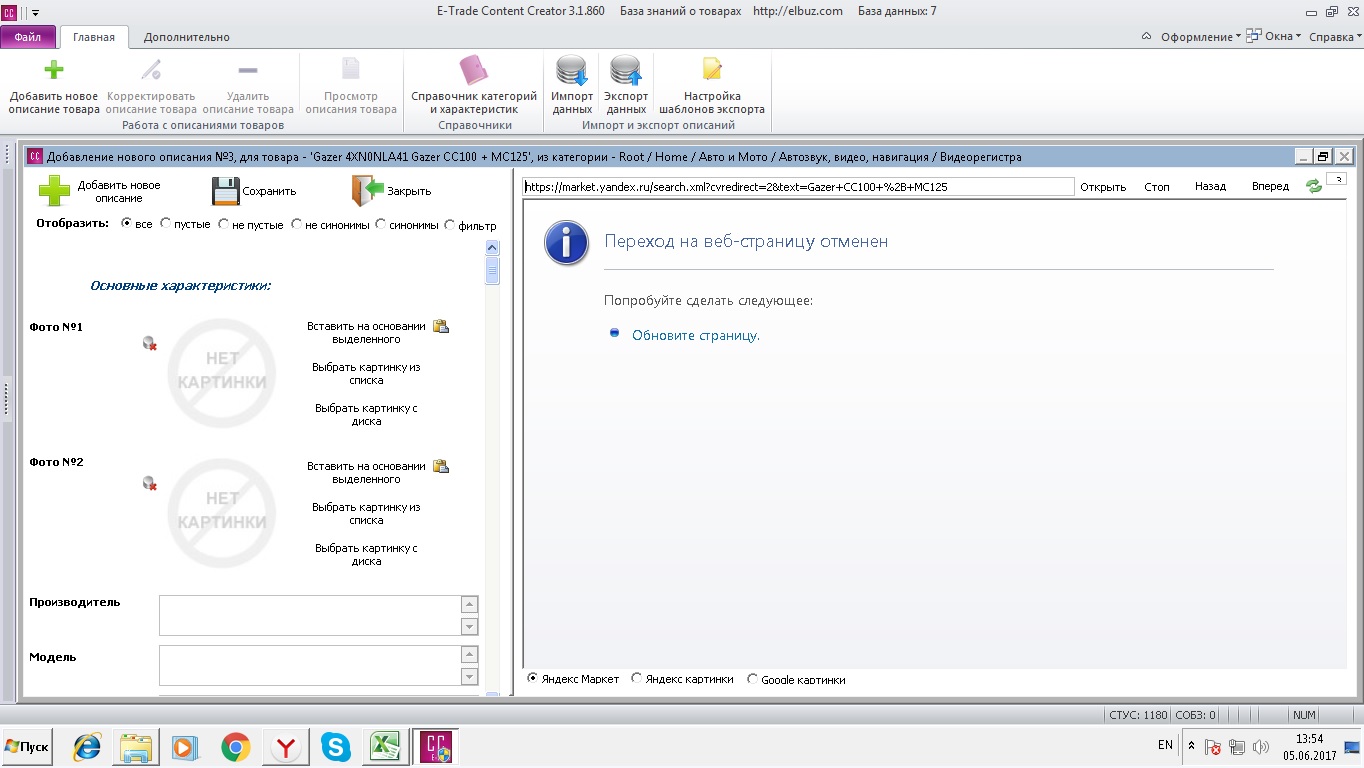
Task: Select the 'не пустые' display radio button
Action: point(223,224)
